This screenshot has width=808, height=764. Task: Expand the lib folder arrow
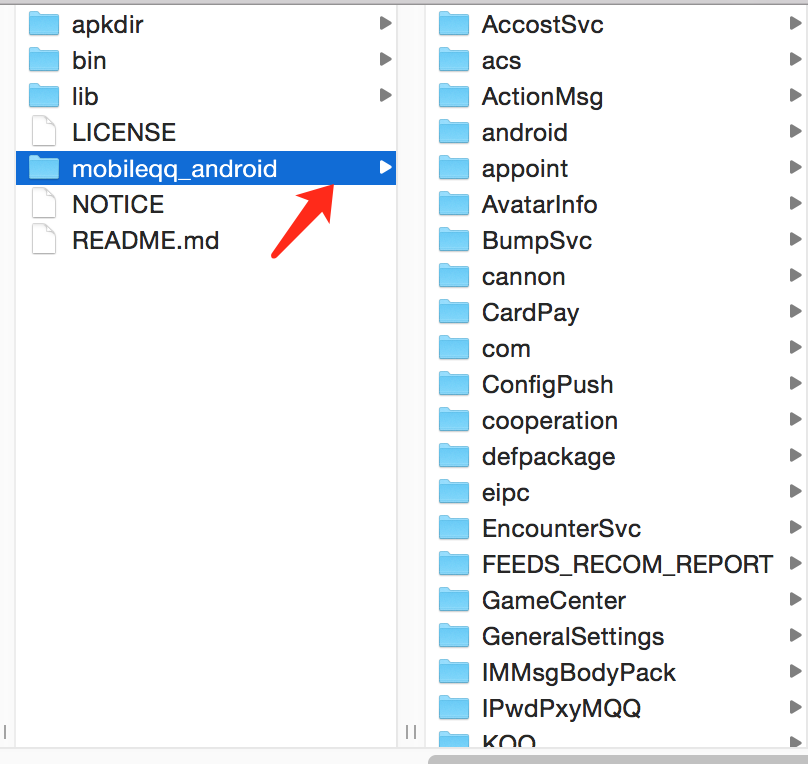(385, 95)
